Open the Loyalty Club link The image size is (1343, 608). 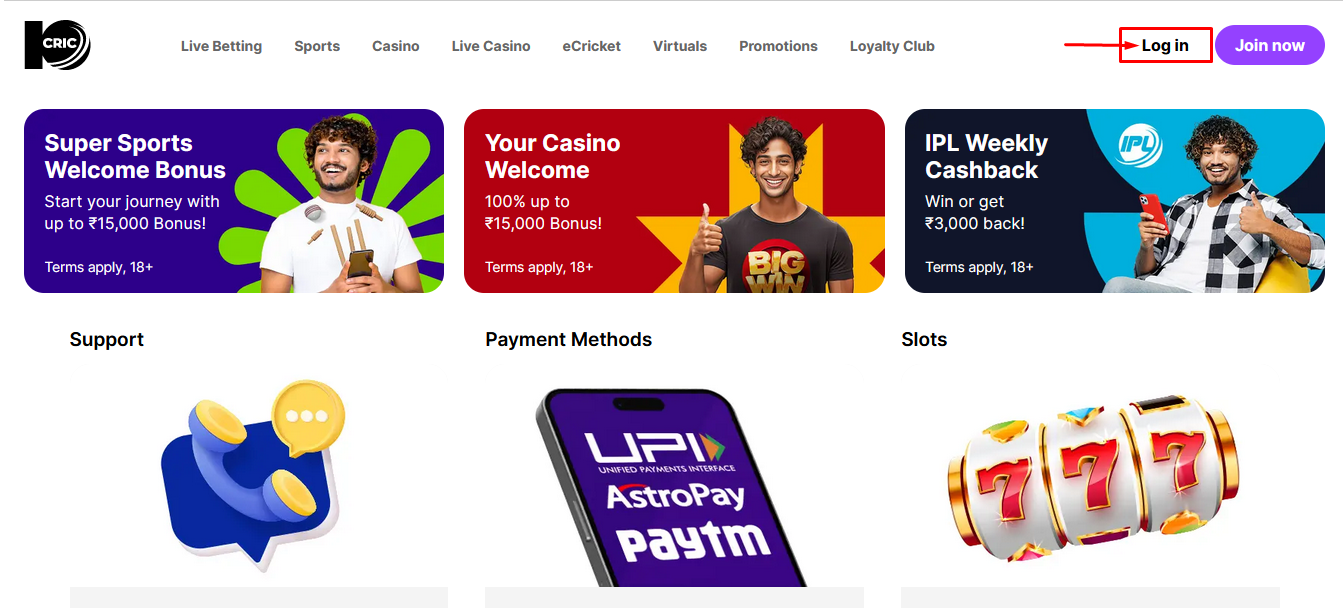tap(892, 46)
